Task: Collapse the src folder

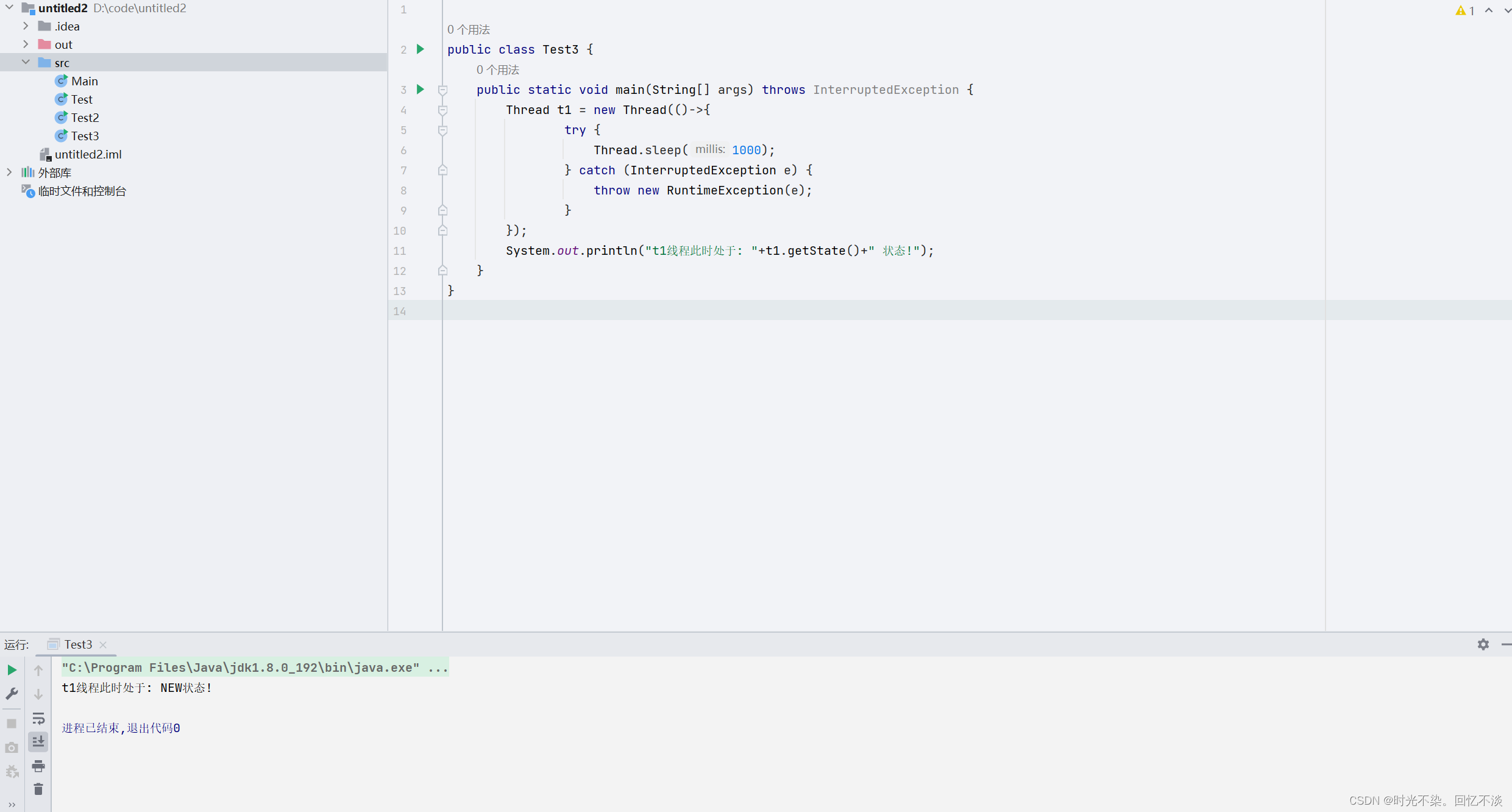Action: 26,63
